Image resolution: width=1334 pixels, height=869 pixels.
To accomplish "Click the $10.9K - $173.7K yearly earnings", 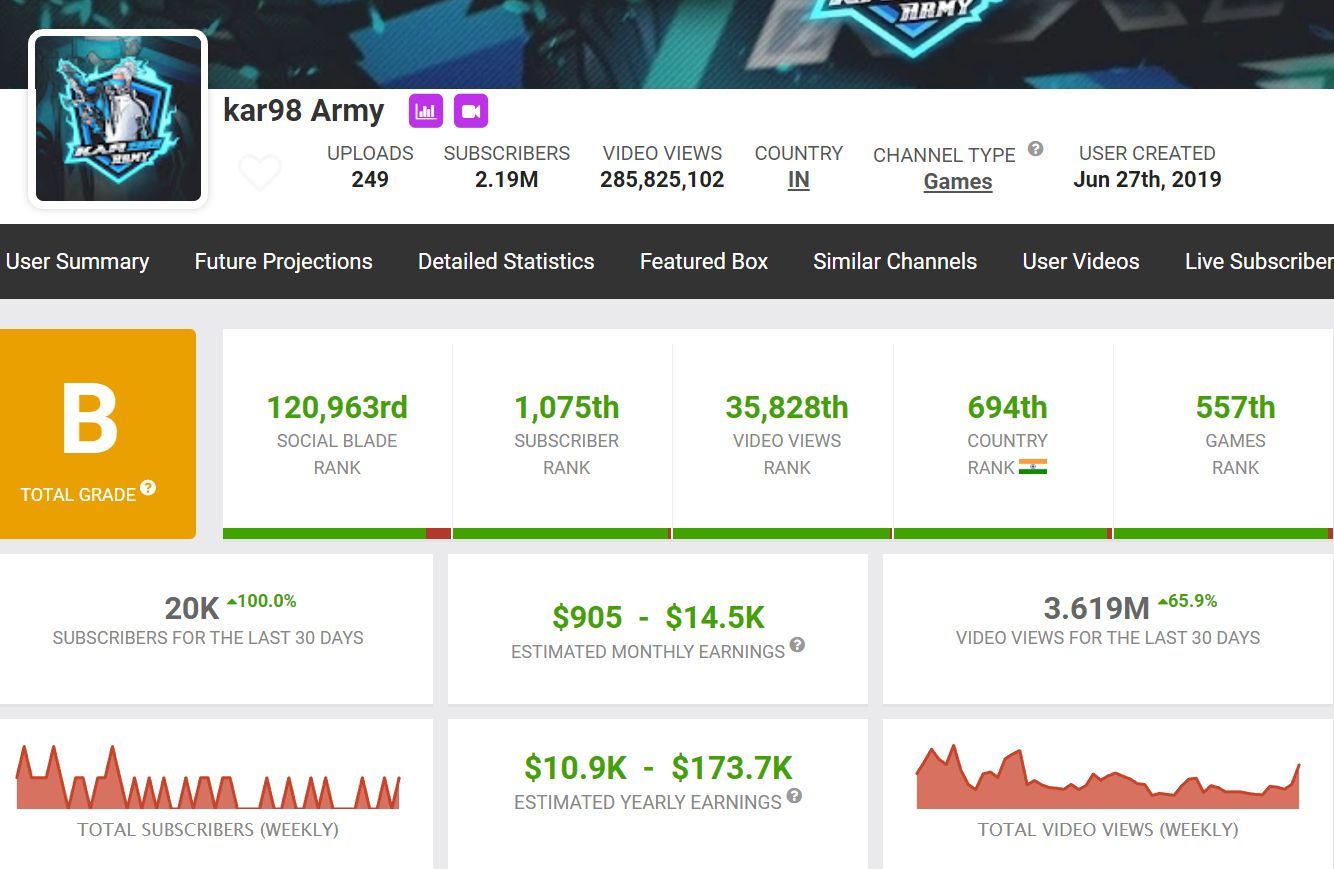I will point(658,768).
